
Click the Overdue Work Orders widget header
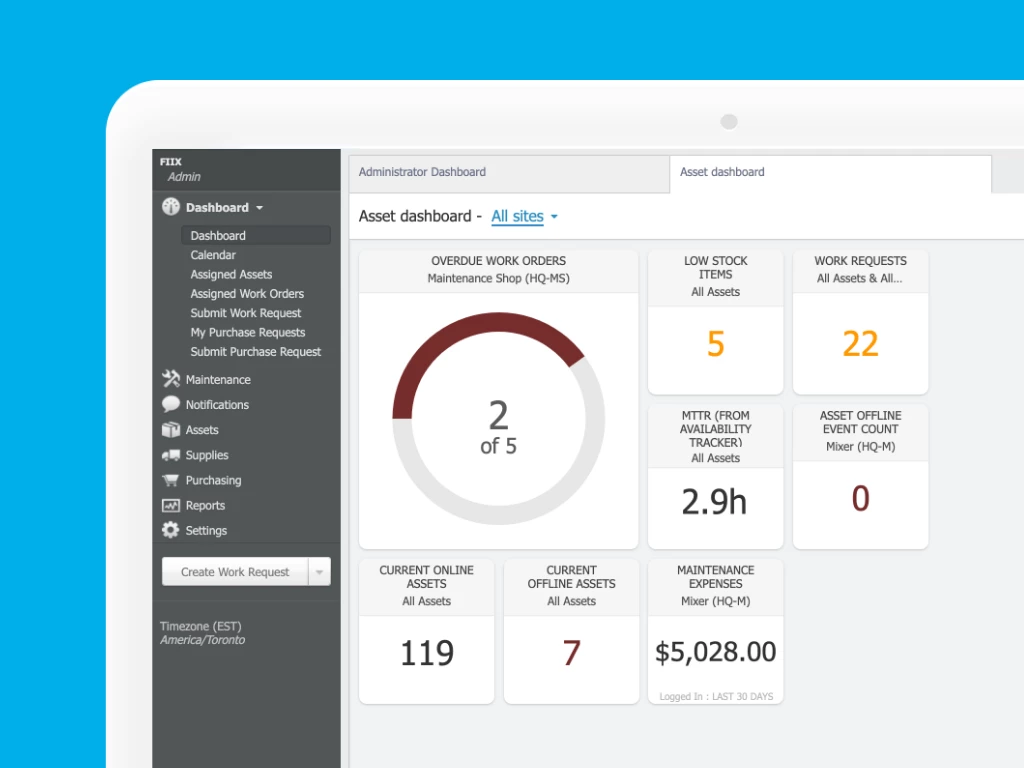[498, 270]
